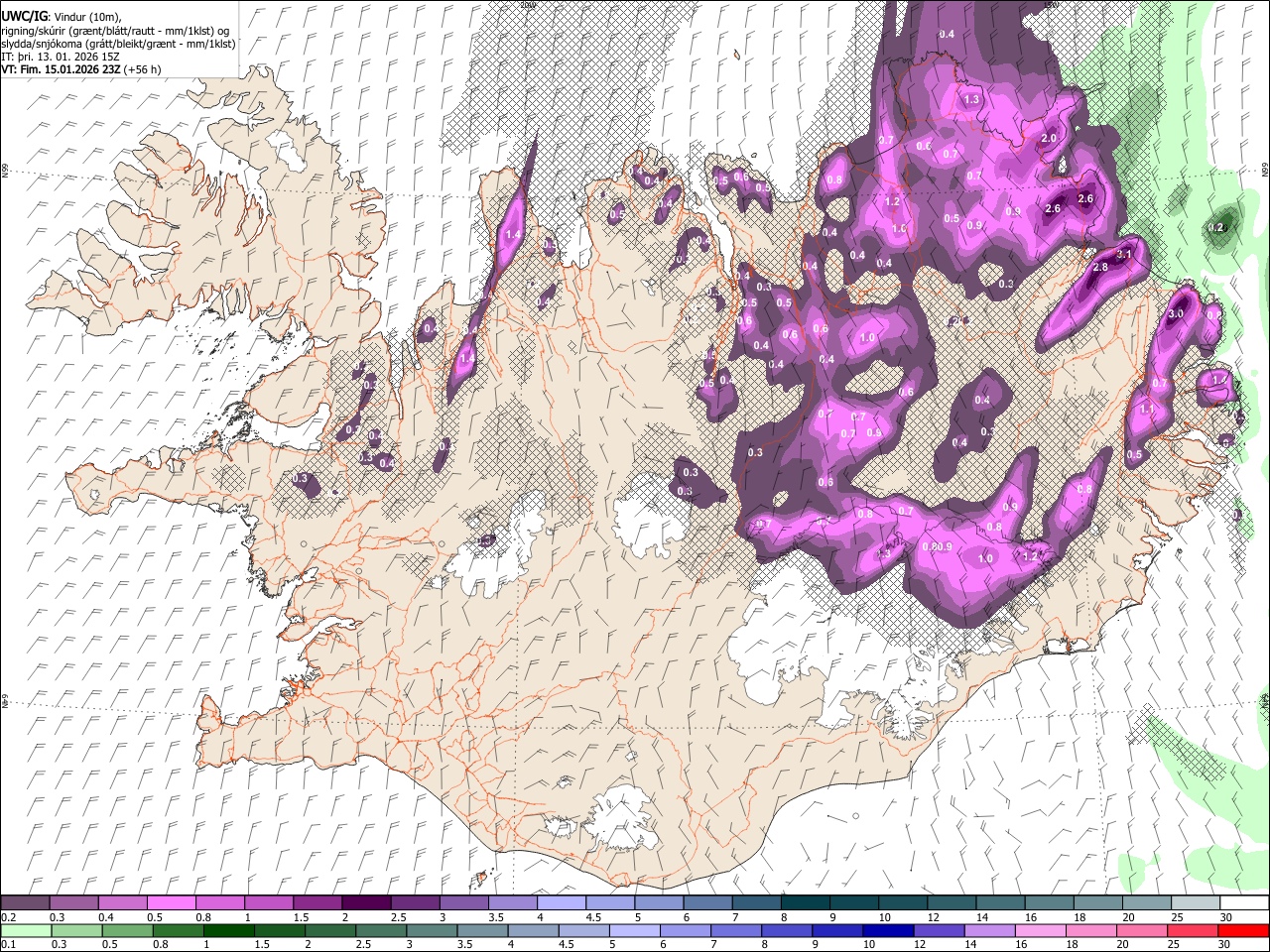Pick snow legend swatch between 1.5 and 2
The image size is (1270, 952).
click(x=317, y=903)
